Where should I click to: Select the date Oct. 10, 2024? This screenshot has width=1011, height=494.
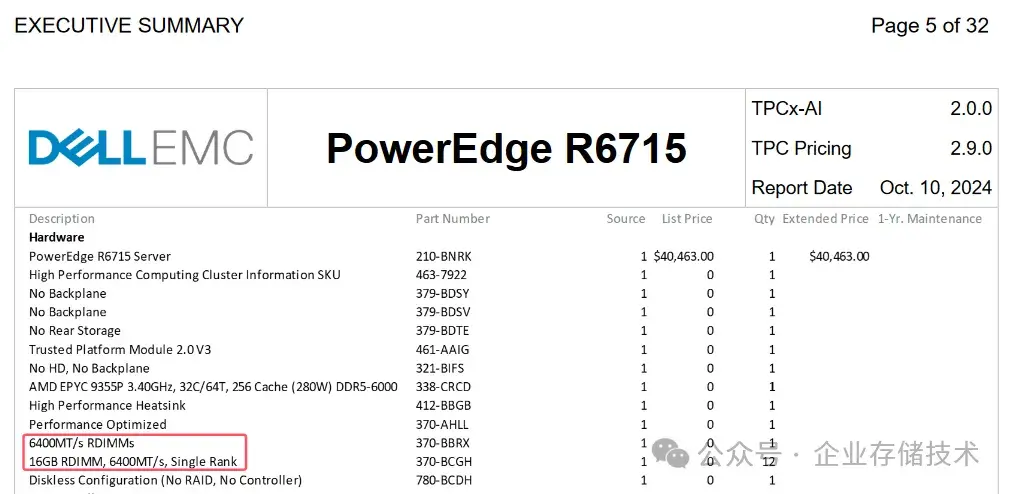click(x=936, y=188)
